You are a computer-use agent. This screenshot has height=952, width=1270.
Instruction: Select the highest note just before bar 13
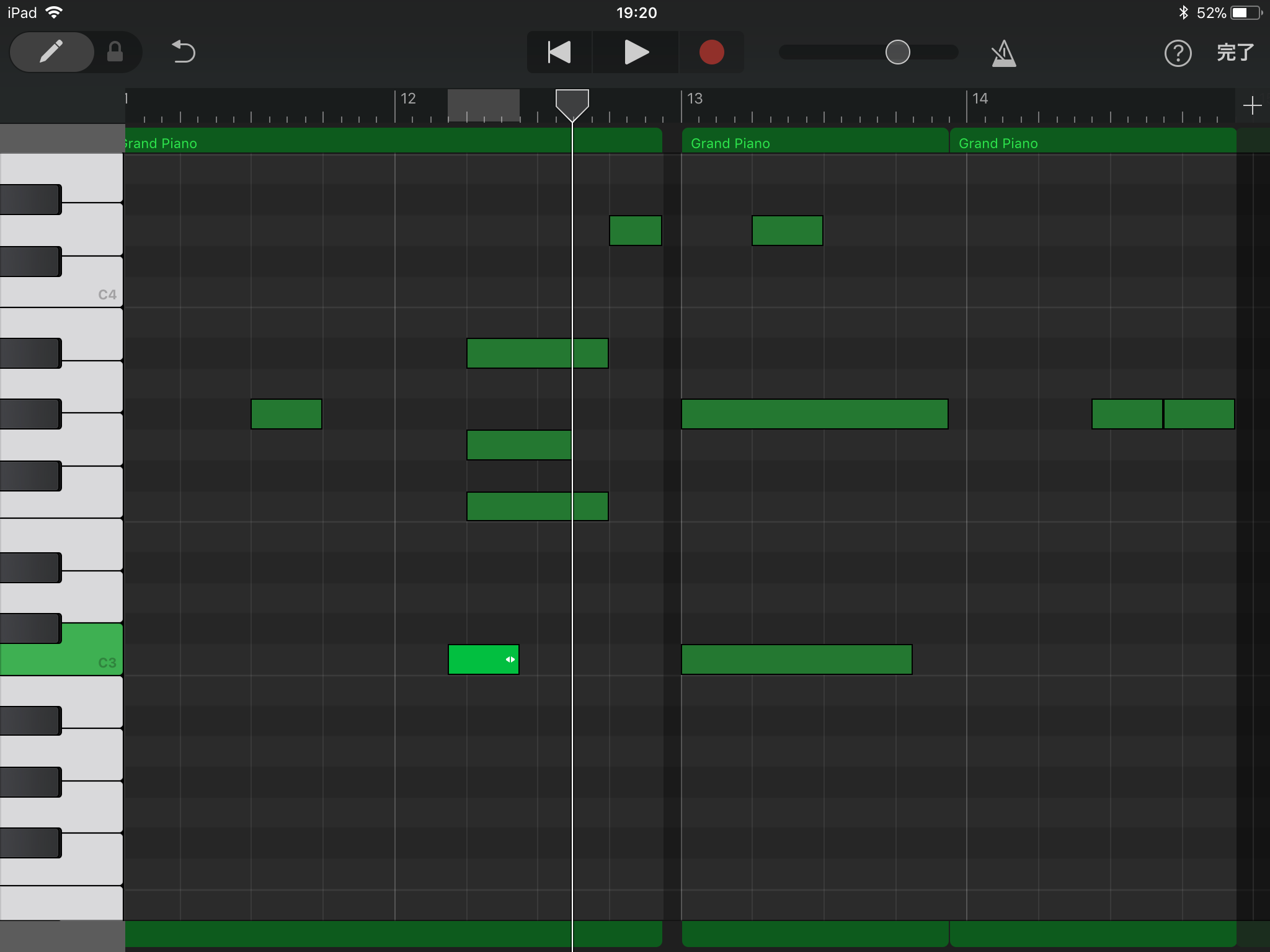click(x=635, y=231)
